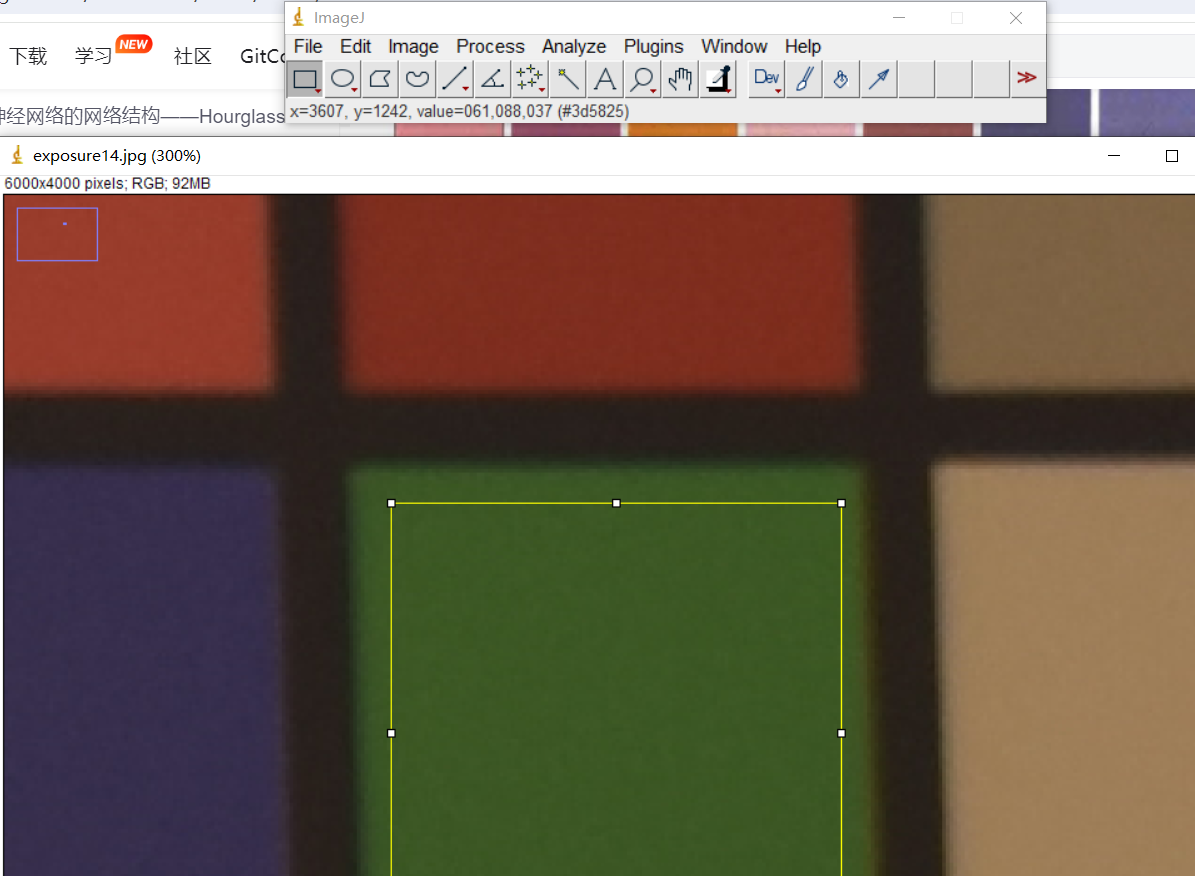
Task: Choose the Polygon selection tool
Action: click(380, 79)
